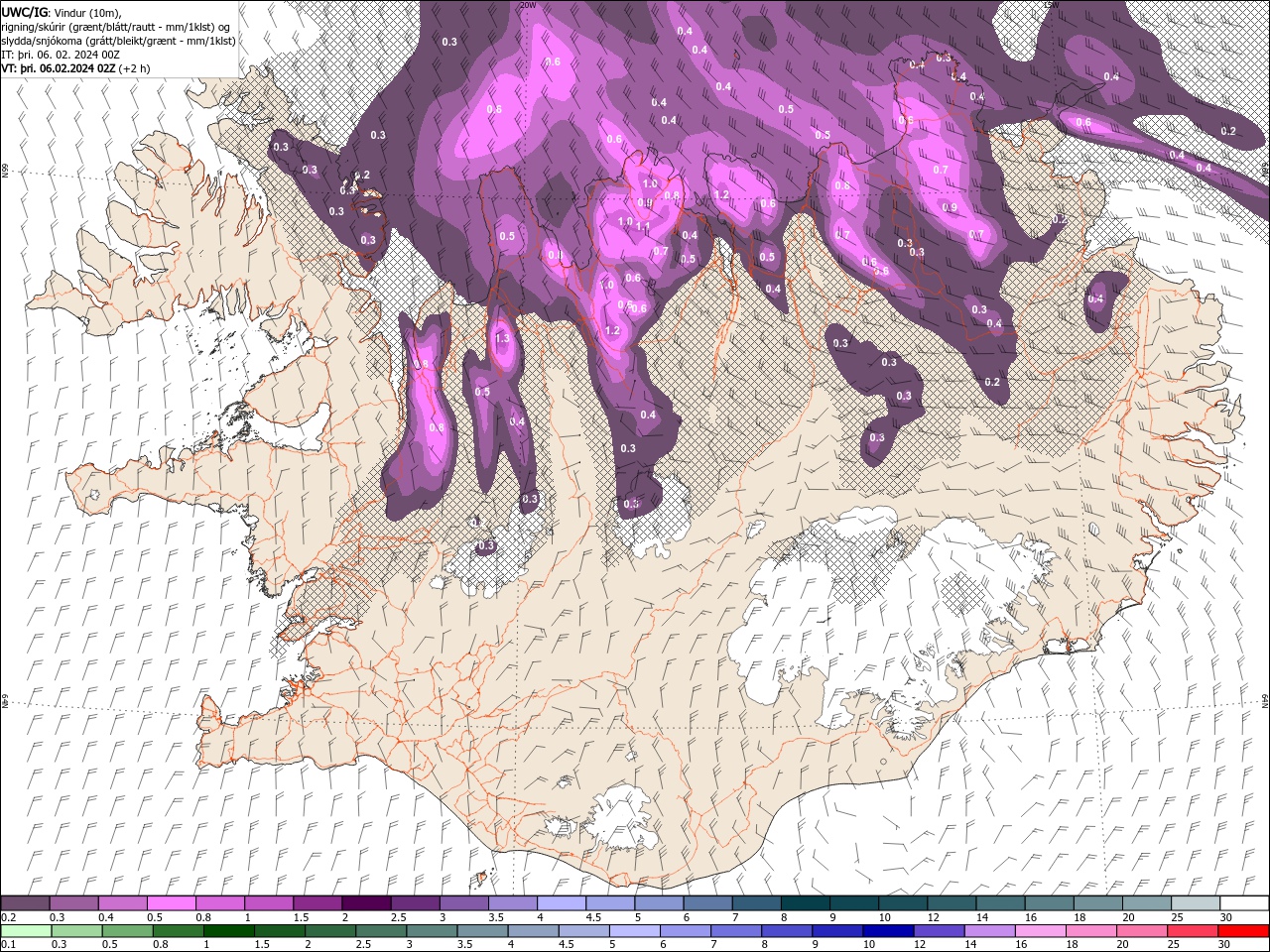Pick snow-row swatch between 0.4 and 0.5
The image size is (1270, 952).
click(122, 902)
